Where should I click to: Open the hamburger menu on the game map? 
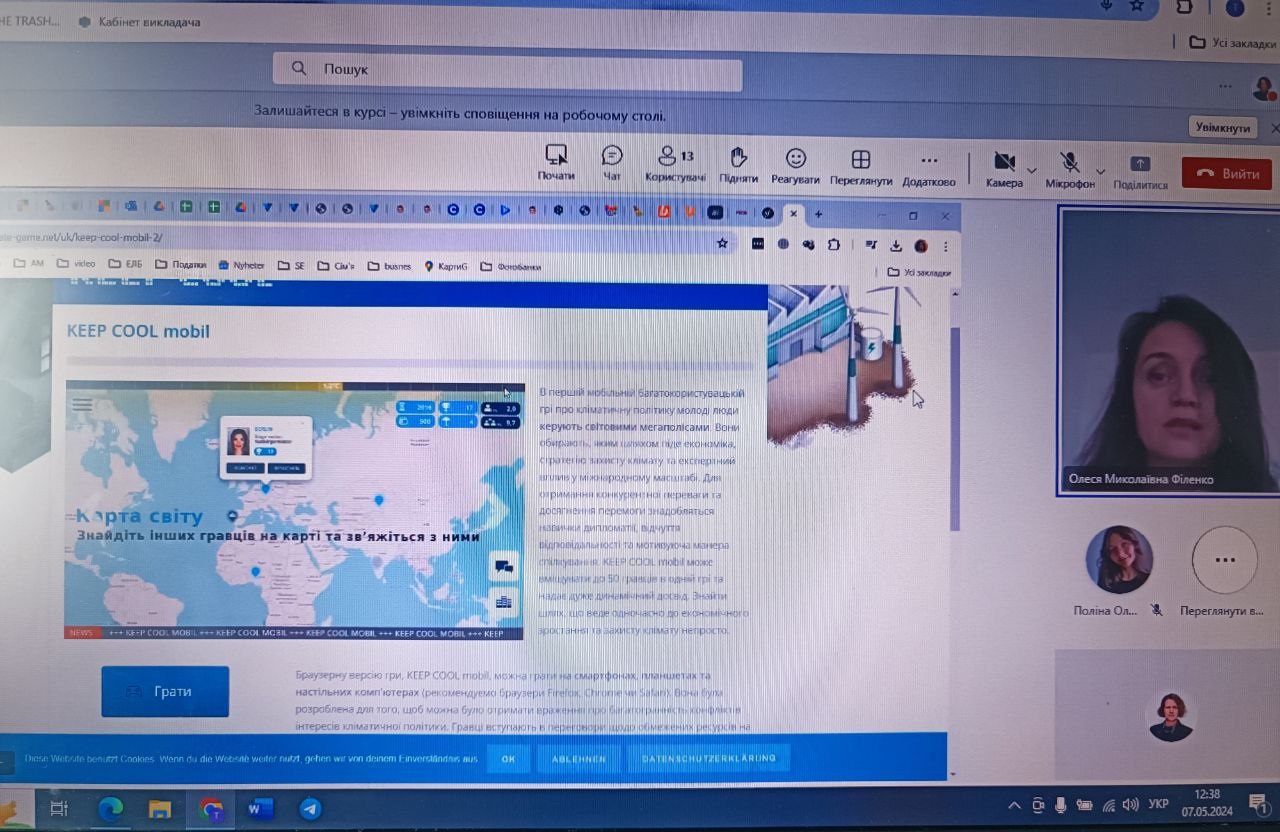(83, 404)
